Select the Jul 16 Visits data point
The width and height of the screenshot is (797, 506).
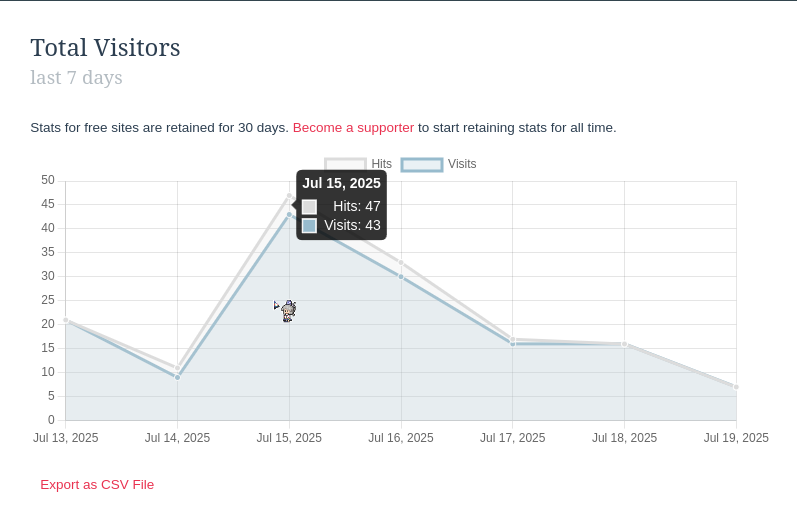pos(401,277)
